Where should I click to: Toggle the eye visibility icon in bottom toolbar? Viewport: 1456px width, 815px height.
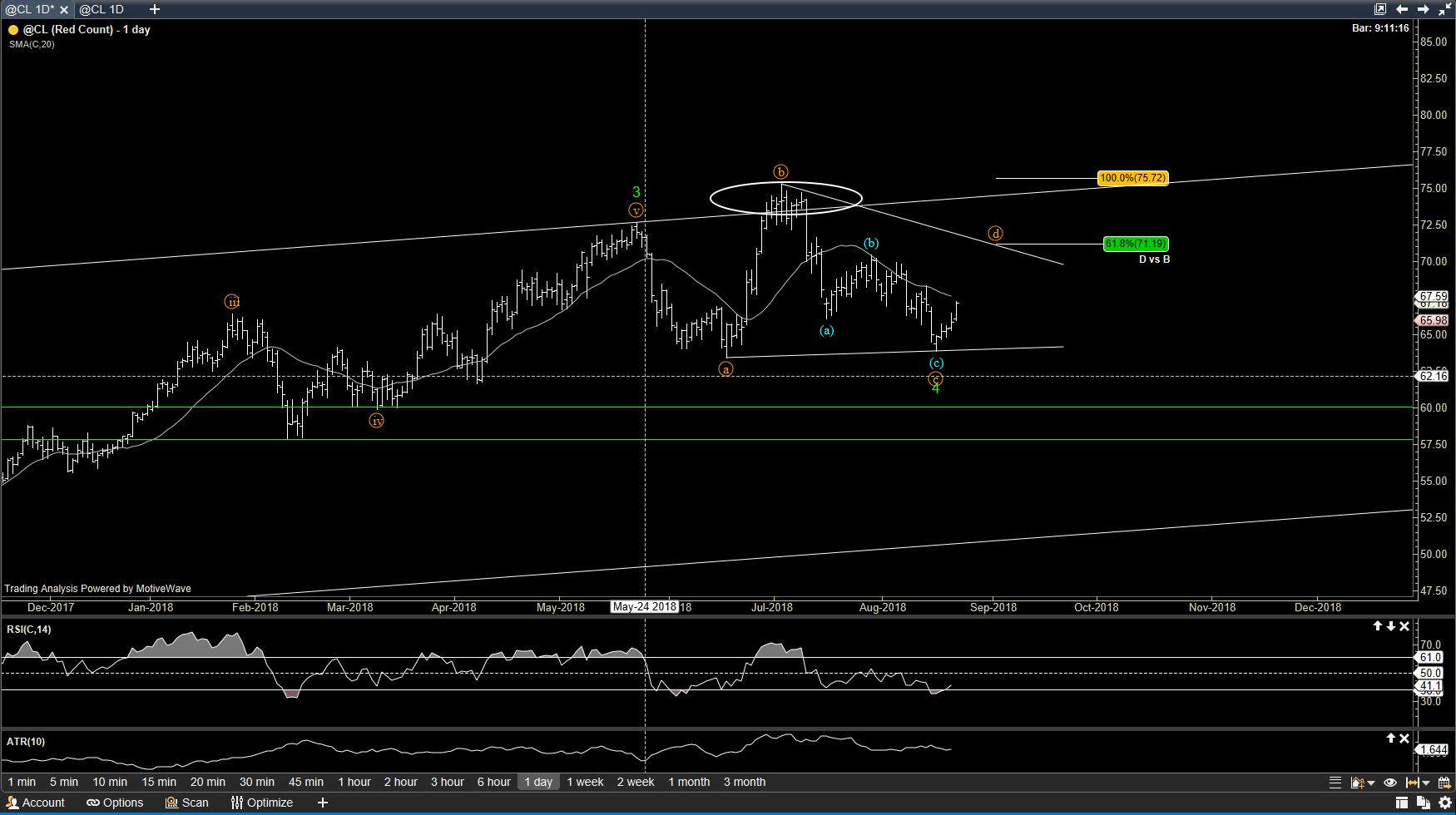tap(1389, 783)
